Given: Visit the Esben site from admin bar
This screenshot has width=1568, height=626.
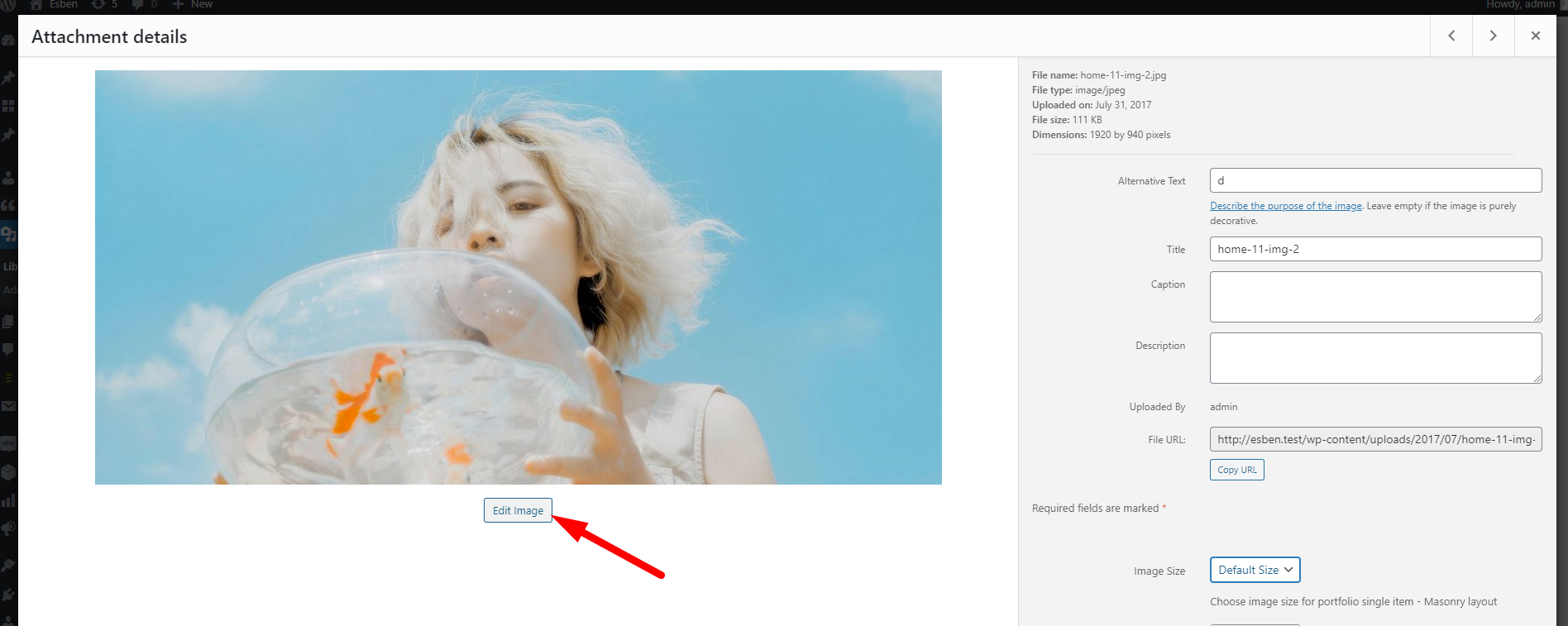Looking at the screenshot, I should pos(54,5).
